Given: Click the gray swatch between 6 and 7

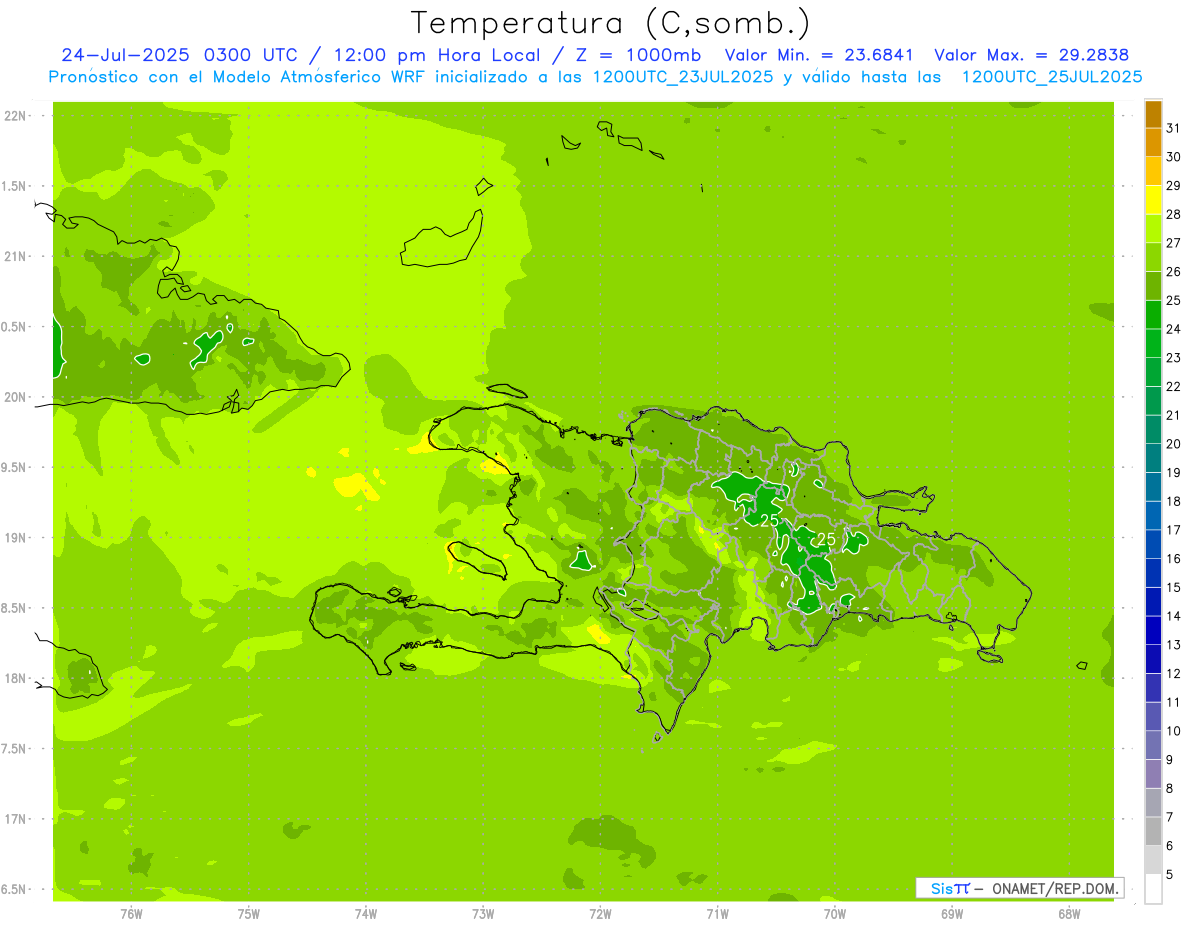Looking at the screenshot, I should click(1153, 832).
